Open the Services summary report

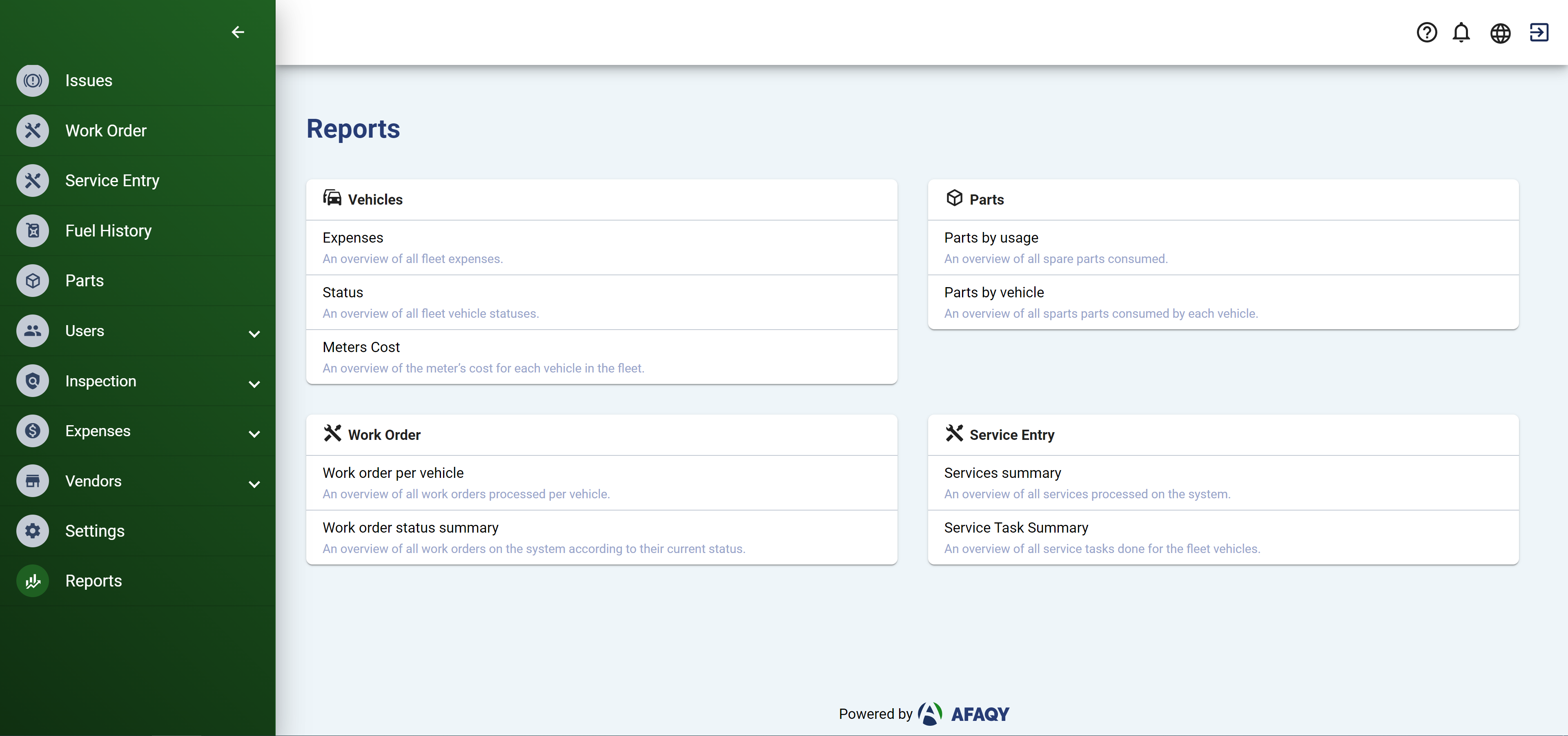pos(1223,483)
